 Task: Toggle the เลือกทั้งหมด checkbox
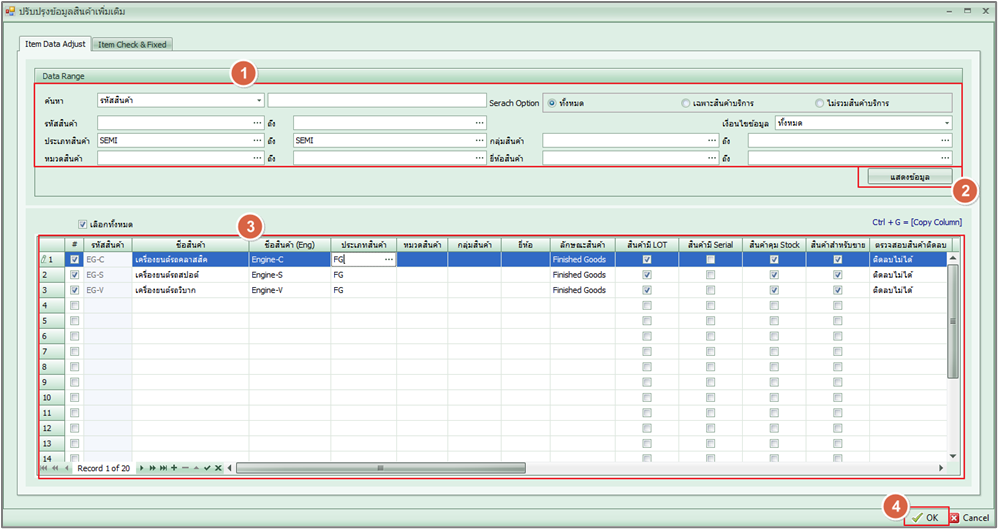pos(83,224)
